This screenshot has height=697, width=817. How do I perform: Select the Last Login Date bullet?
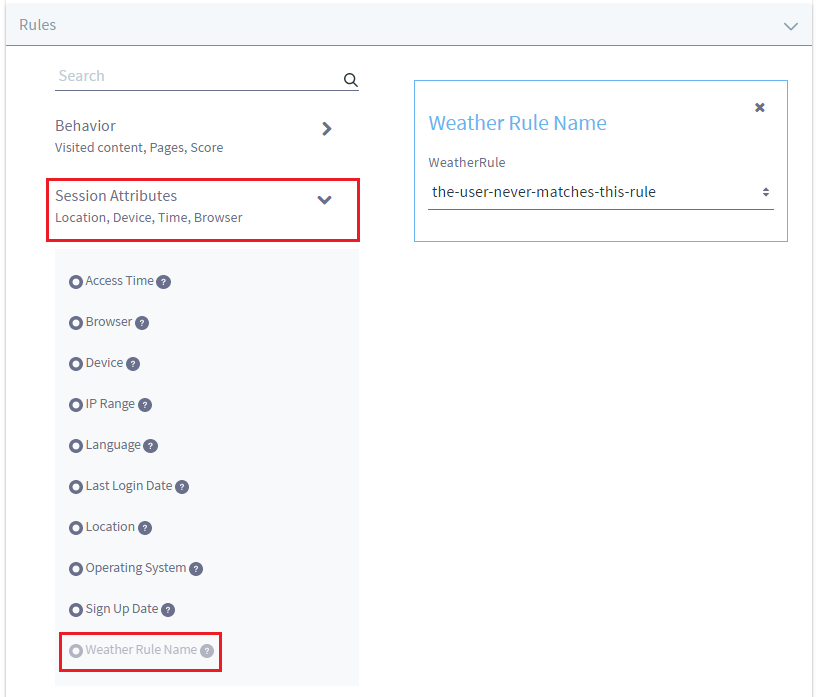click(76, 487)
